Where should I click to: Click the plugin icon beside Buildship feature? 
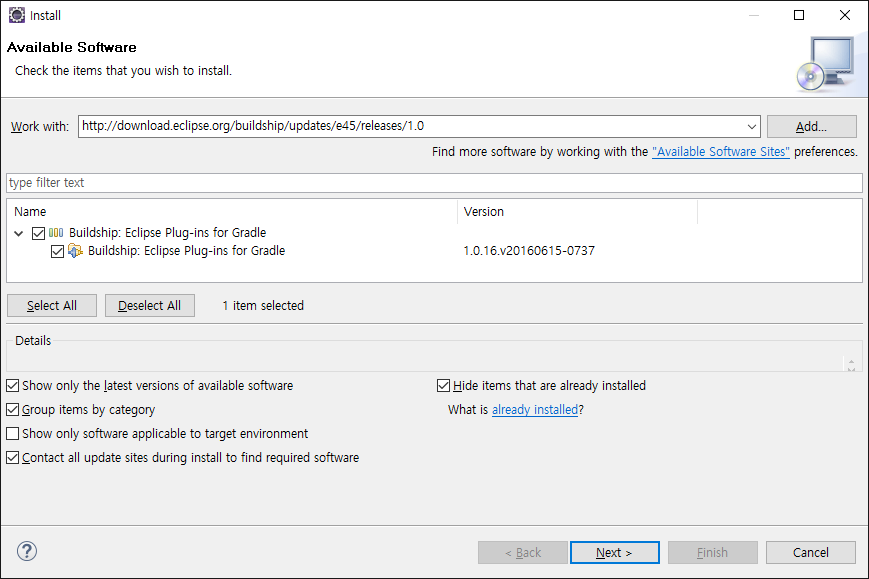[x=75, y=251]
